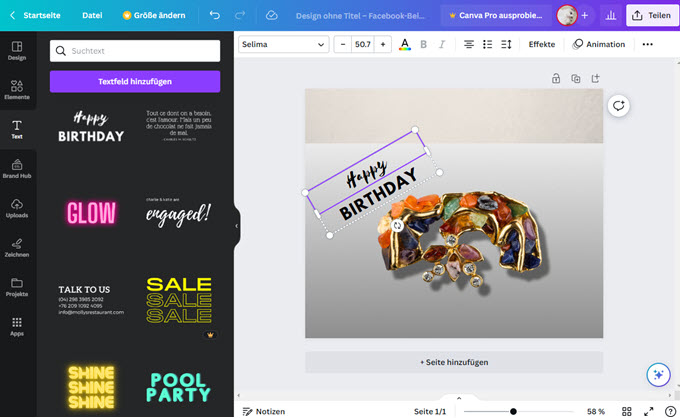The image size is (680, 418).
Task: Click the redo arrow icon
Action: [x=240, y=15]
